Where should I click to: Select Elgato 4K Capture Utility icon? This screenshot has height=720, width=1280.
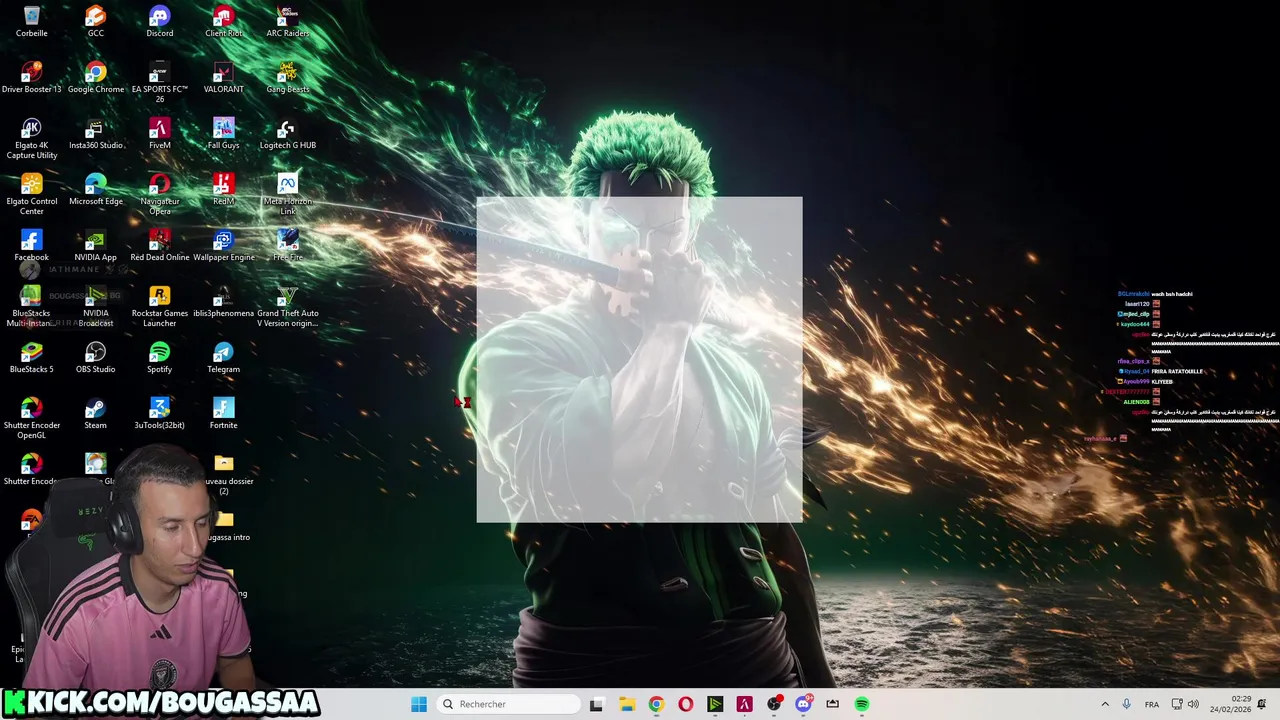click(x=32, y=138)
